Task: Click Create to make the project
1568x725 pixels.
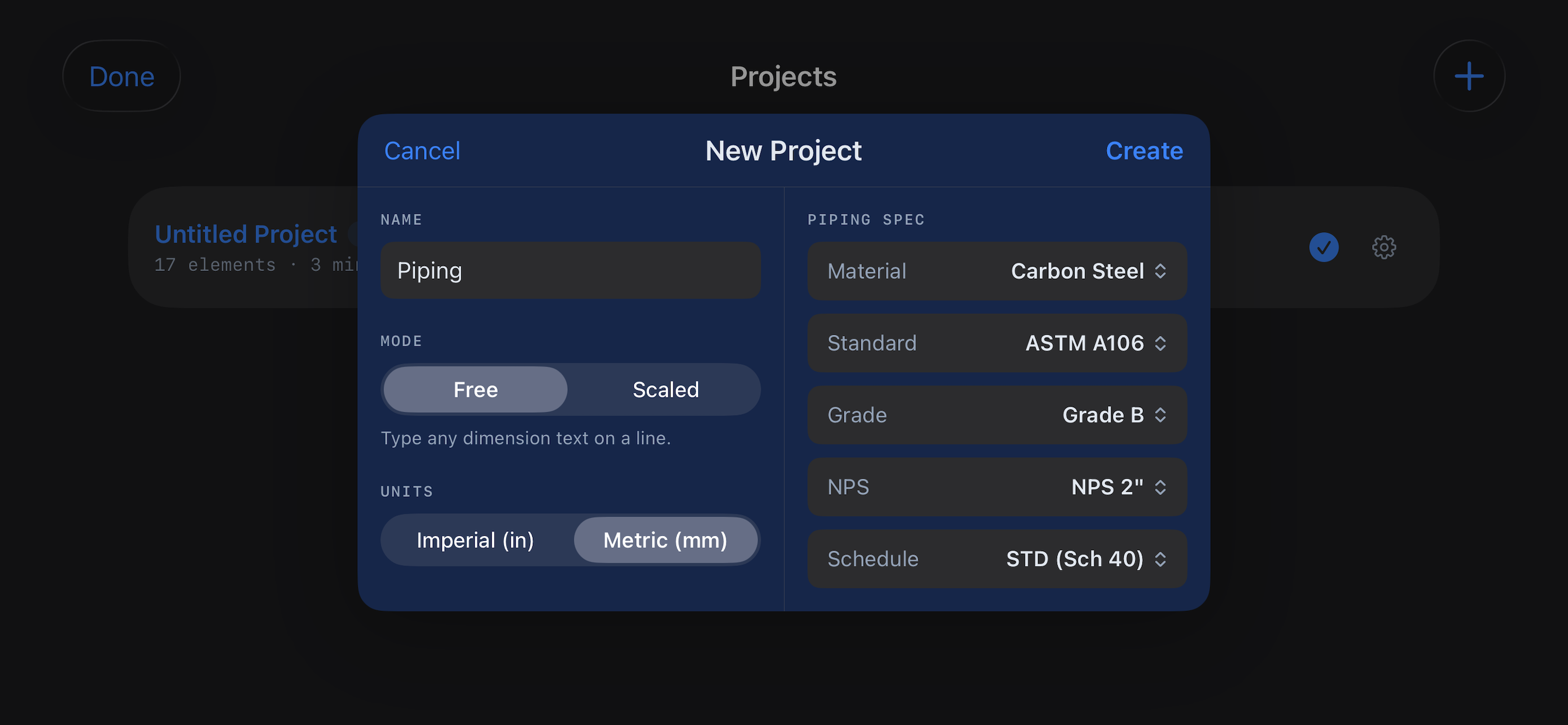Action: (x=1144, y=150)
